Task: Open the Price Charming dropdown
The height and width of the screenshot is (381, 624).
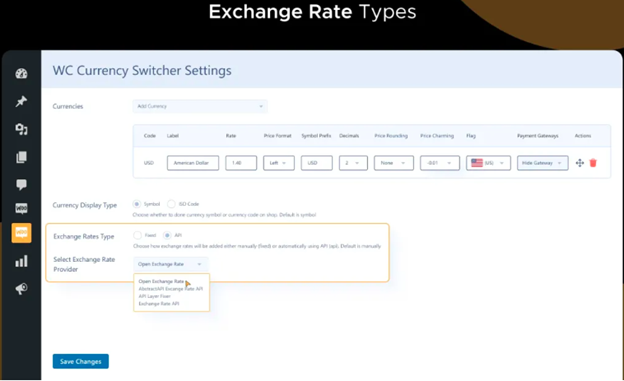Action: pos(440,163)
